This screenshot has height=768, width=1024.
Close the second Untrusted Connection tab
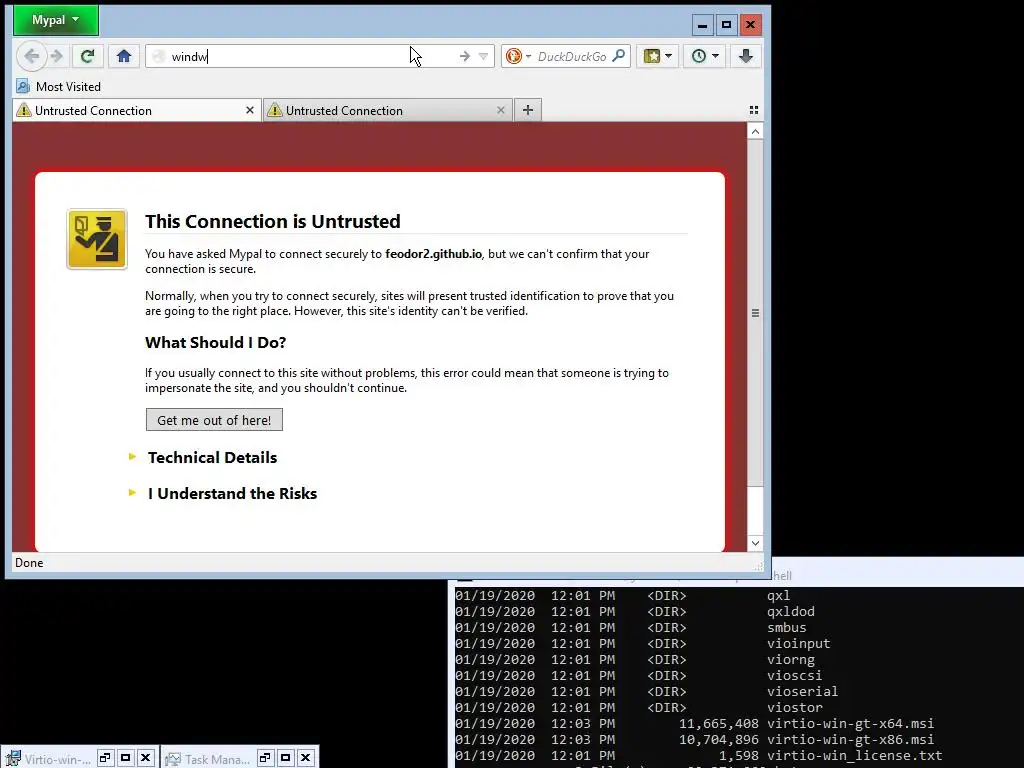(501, 110)
